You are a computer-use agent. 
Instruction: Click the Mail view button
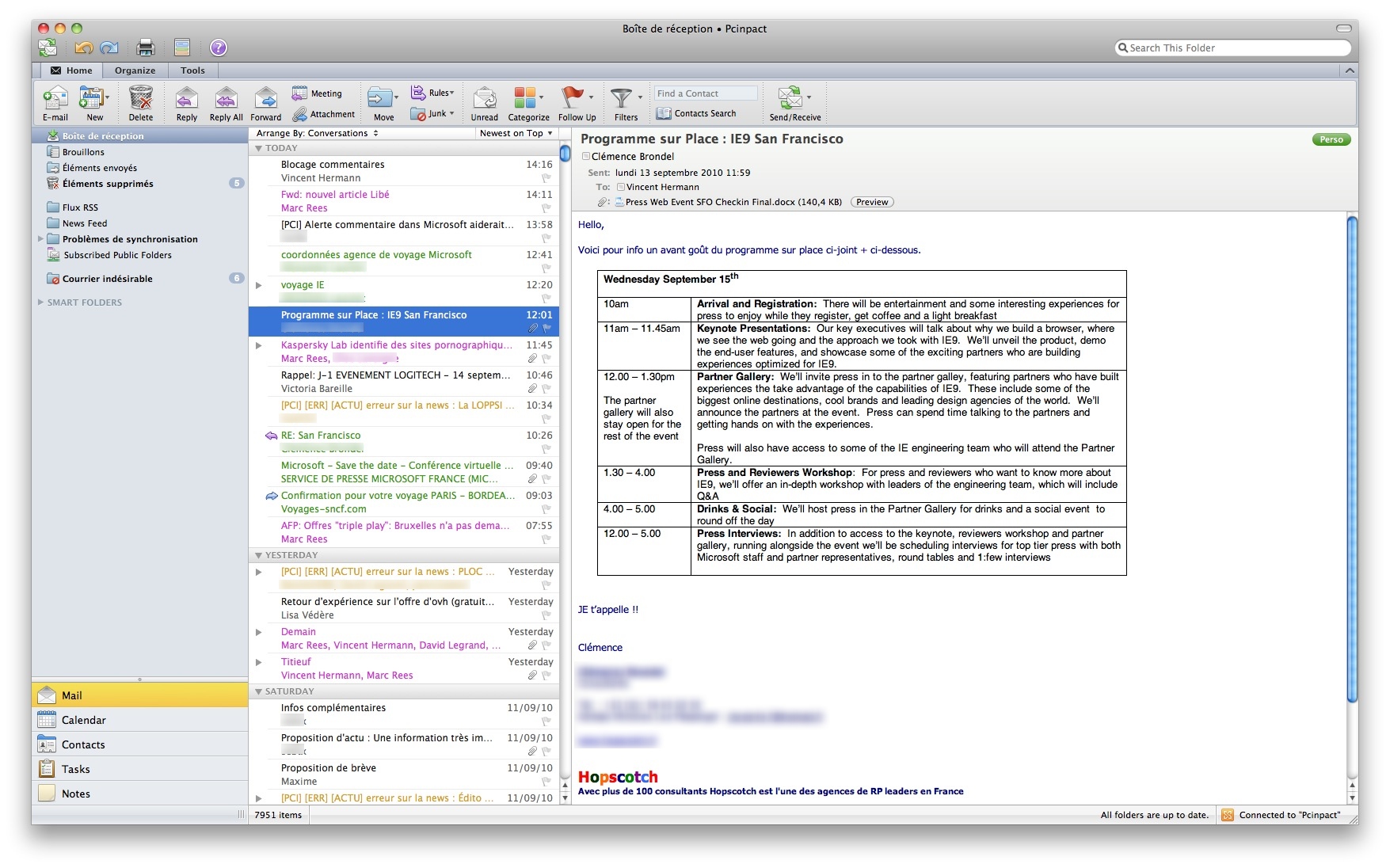(140, 695)
